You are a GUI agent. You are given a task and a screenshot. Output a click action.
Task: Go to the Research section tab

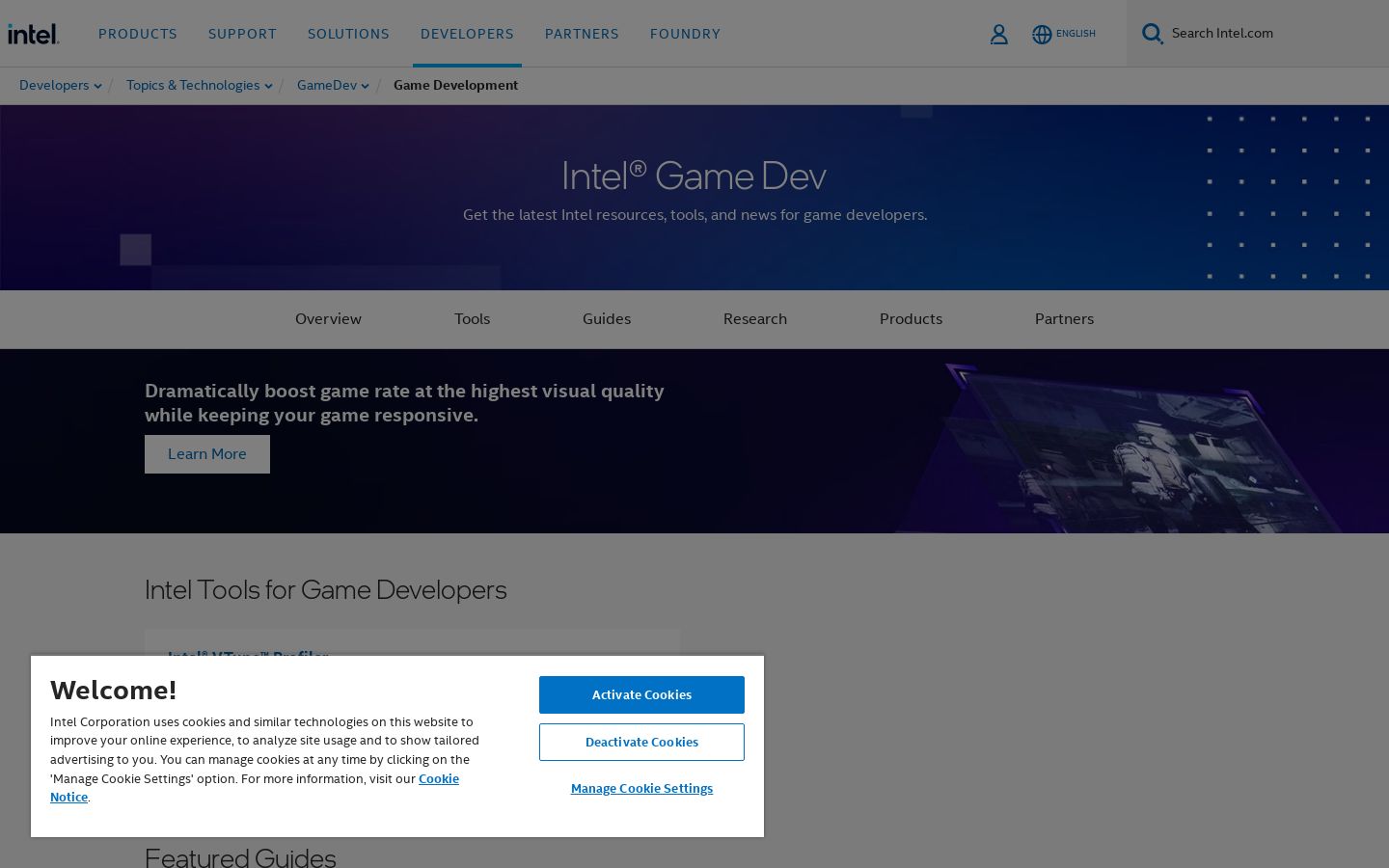(x=755, y=319)
